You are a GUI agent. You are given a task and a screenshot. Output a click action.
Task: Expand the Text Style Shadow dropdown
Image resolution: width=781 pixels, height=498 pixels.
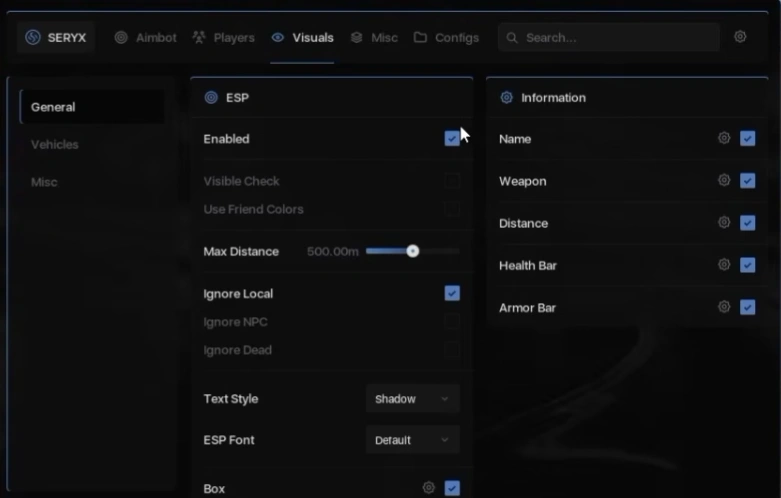[x=412, y=399]
